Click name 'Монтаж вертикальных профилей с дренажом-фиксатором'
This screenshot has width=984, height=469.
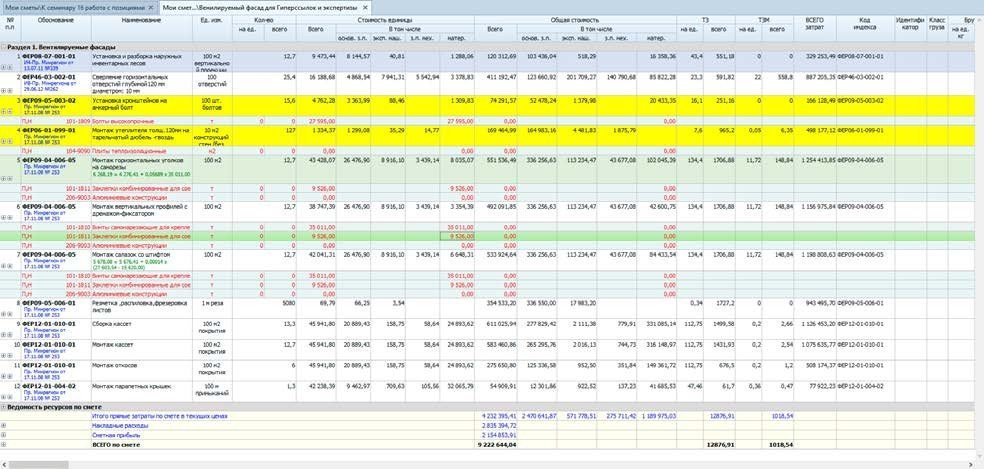pos(138,209)
